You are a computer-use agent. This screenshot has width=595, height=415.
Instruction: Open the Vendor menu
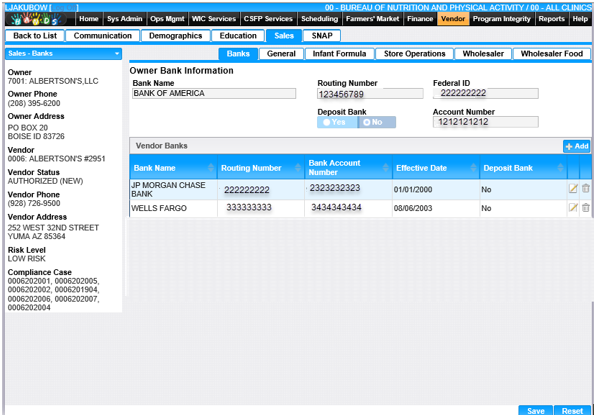[453, 19]
